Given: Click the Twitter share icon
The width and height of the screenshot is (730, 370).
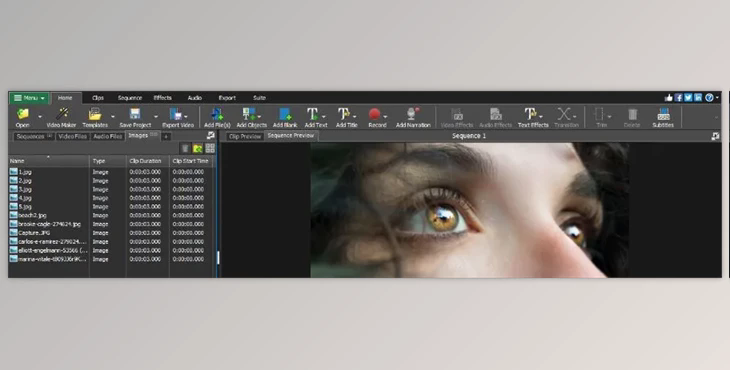Looking at the screenshot, I should point(689,98).
